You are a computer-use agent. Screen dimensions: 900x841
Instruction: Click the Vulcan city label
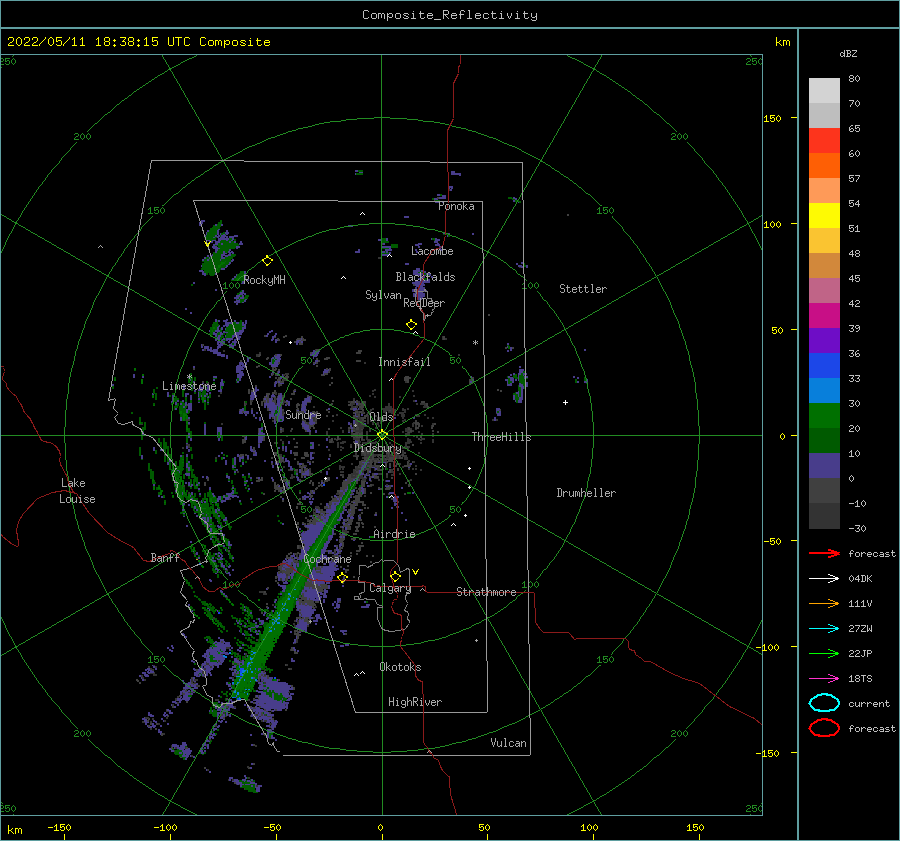click(509, 743)
